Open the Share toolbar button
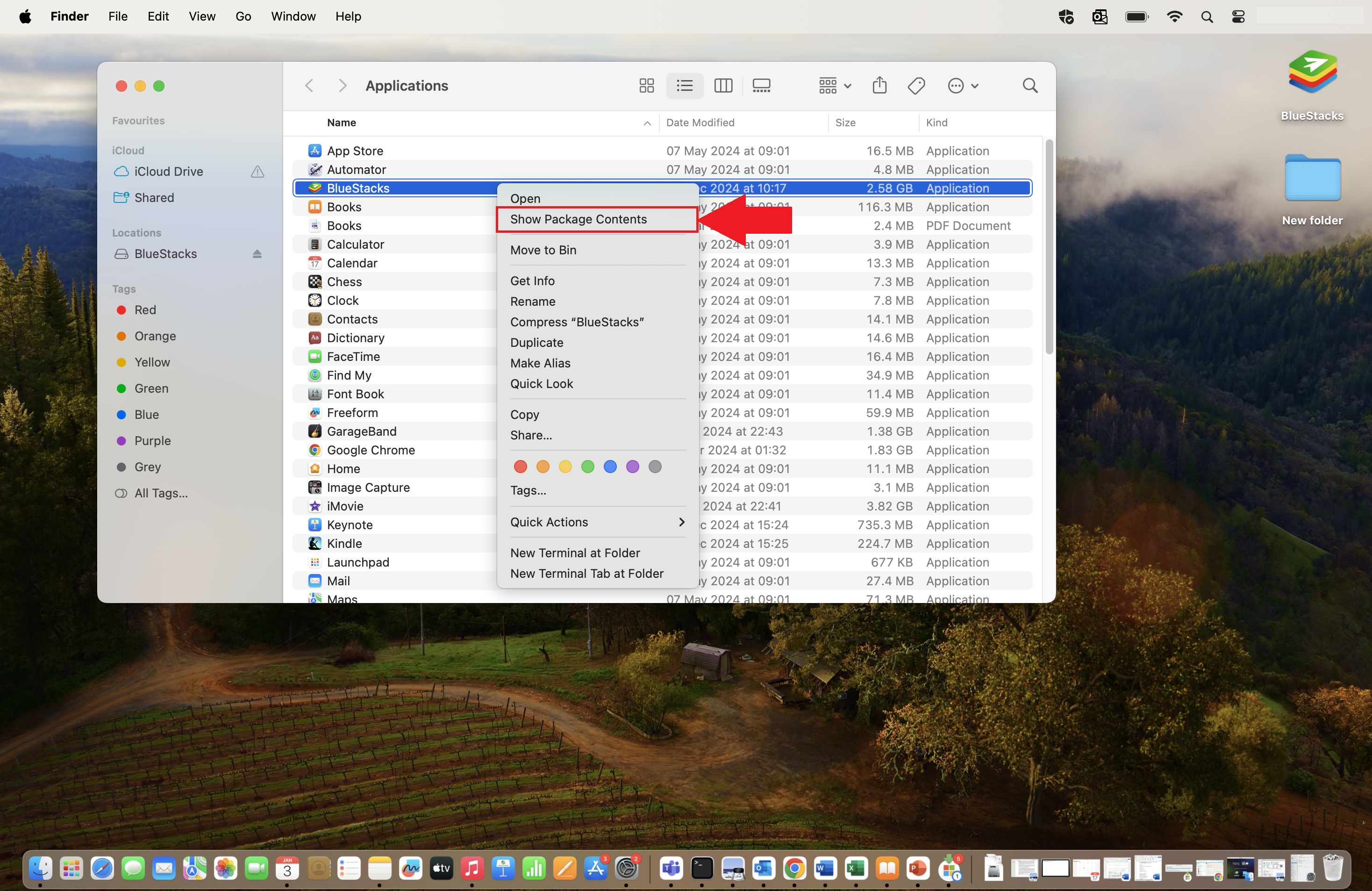This screenshot has width=1372, height=891. 879,86
